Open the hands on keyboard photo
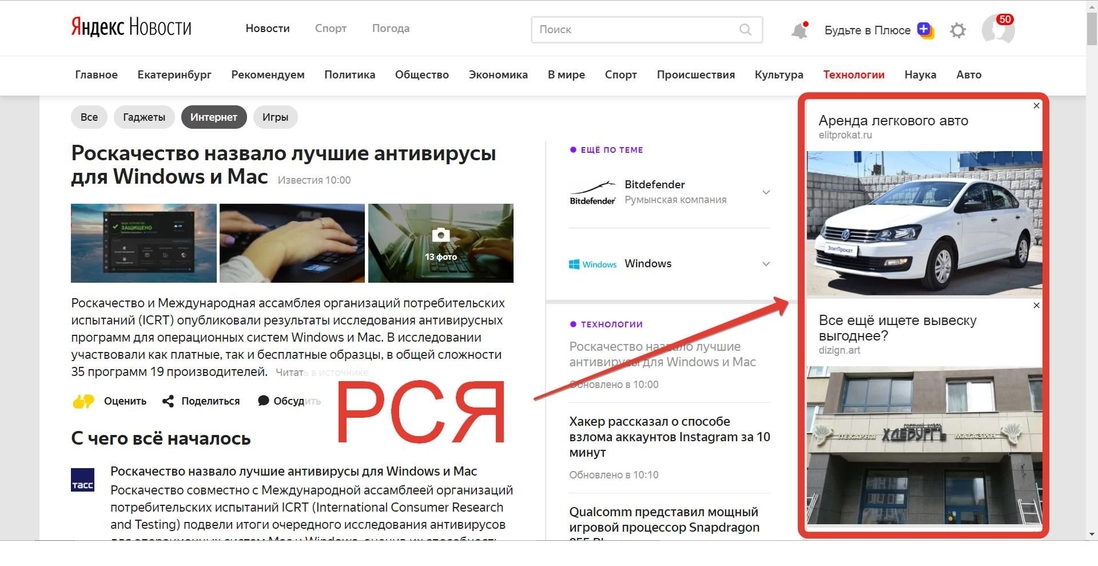 click(x=292, y=243)
